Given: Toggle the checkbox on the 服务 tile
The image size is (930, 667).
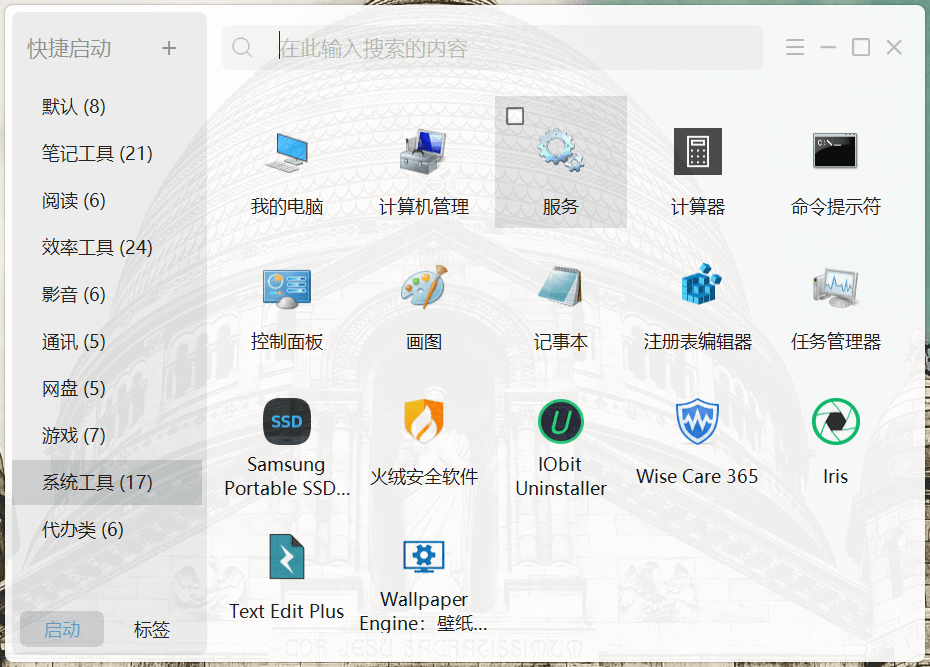Looking at the screenshot, I should 514,116.
